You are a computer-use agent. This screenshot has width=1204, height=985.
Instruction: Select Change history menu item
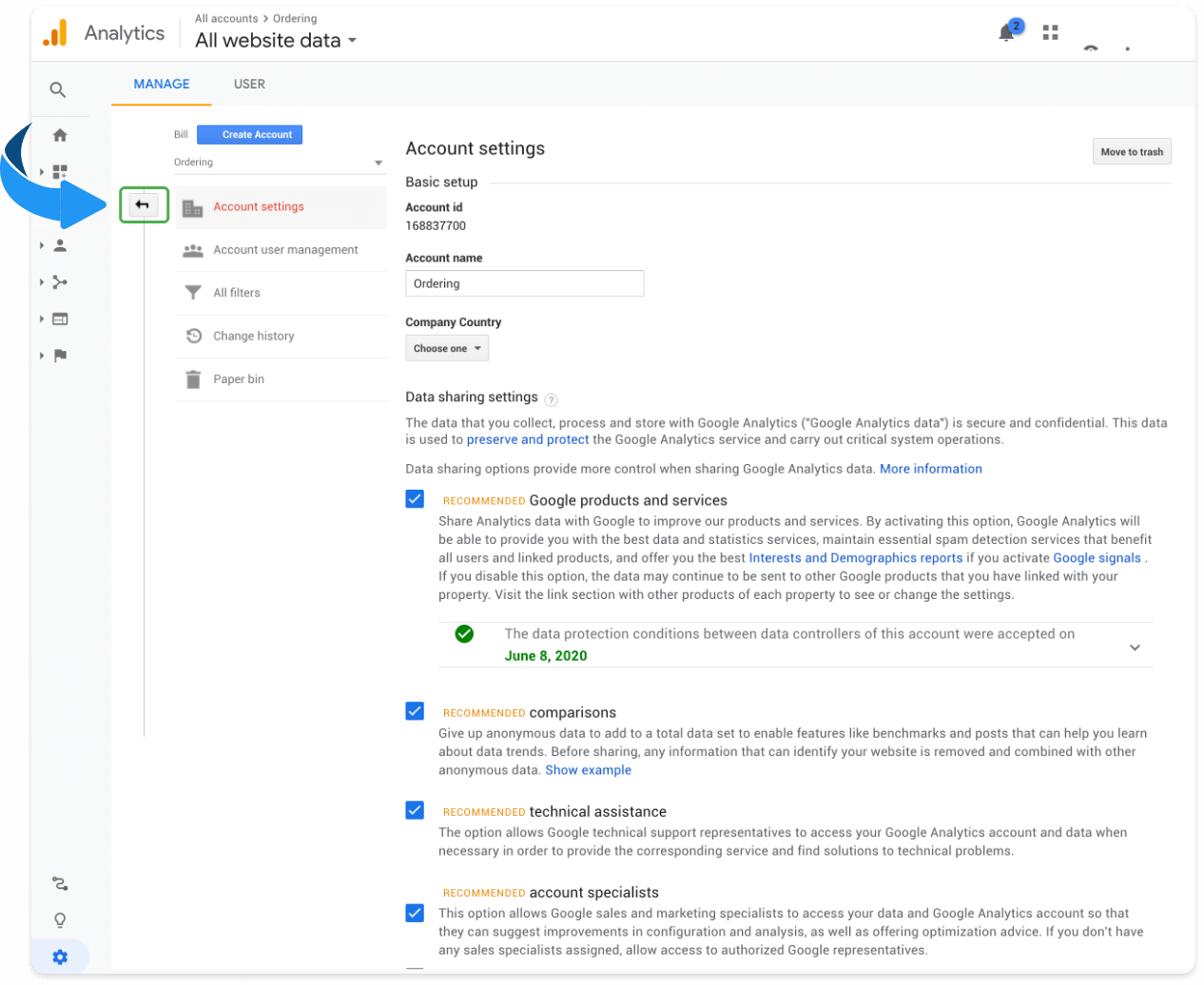tap(282, 336)
